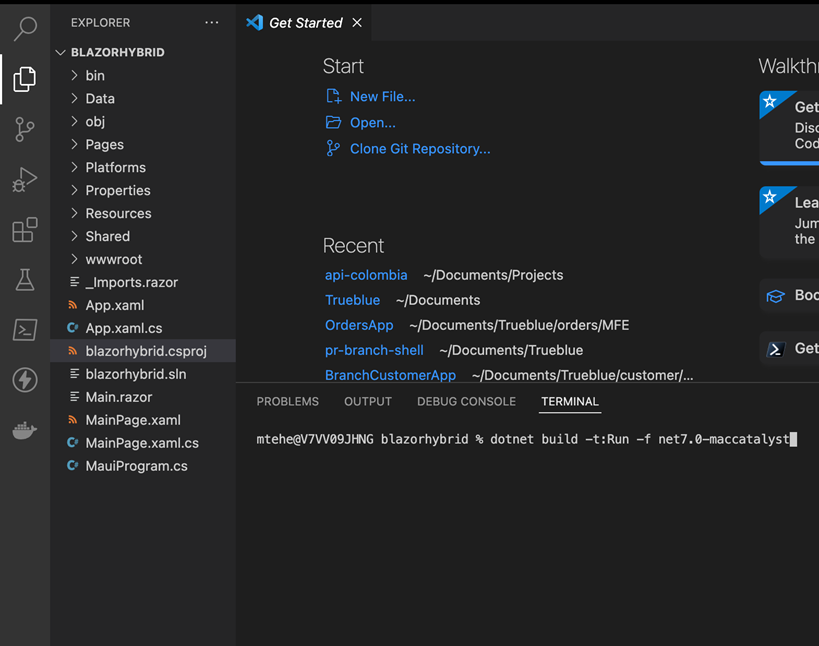Open MauiProgram.cs file in explorer
This screenshot has height=646, width=819.
point(136,466)
